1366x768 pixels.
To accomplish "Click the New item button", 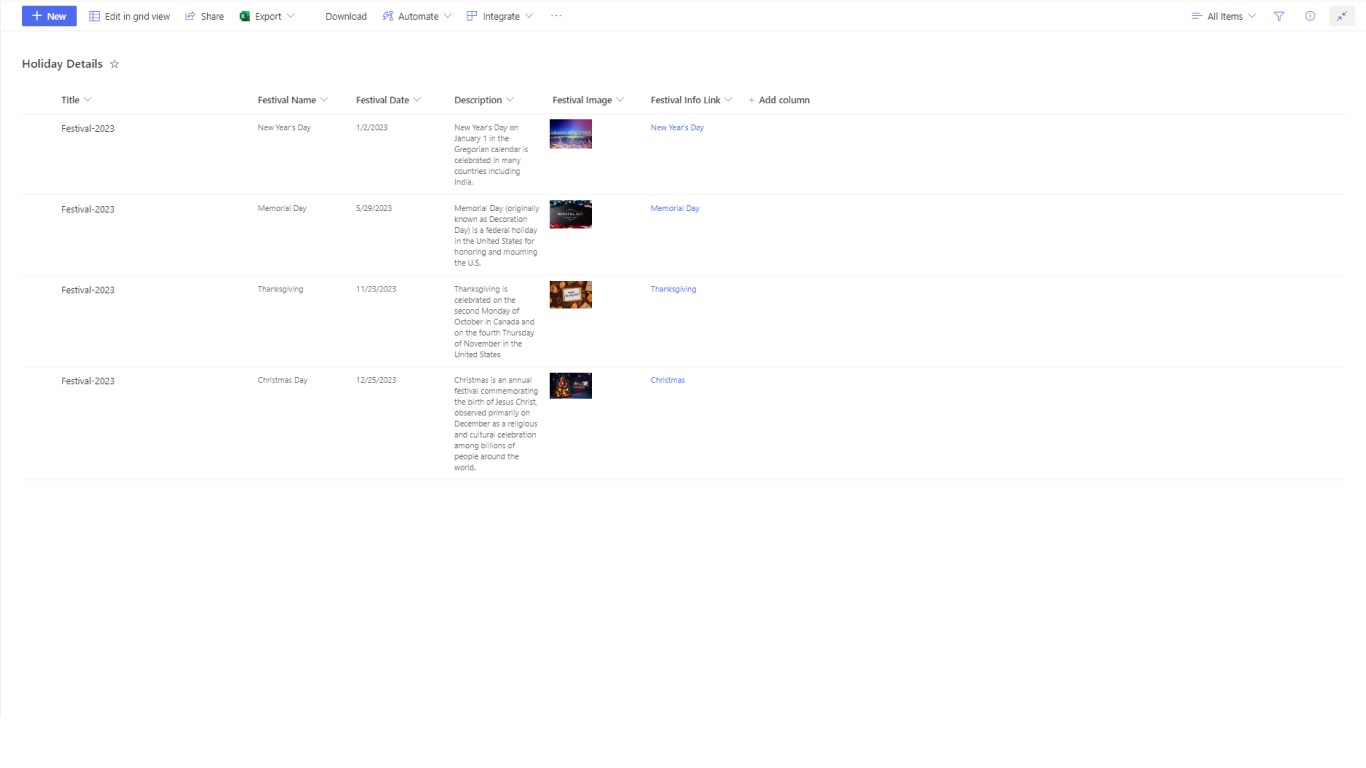I will (49, 16).
